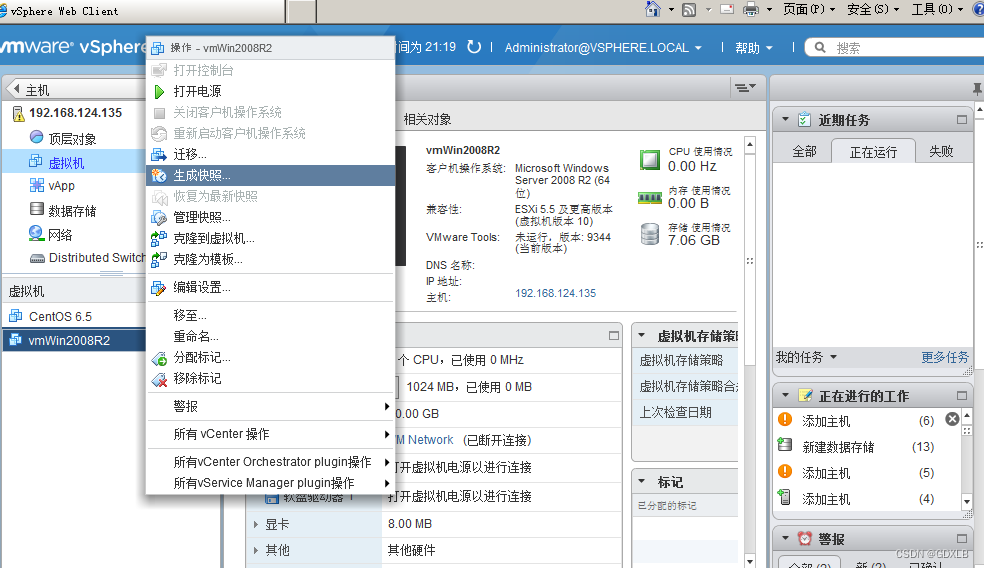Screen dimensions: 984x568
Task: Expand the 其他 hardware row
Action: click(x=255, y=550)
